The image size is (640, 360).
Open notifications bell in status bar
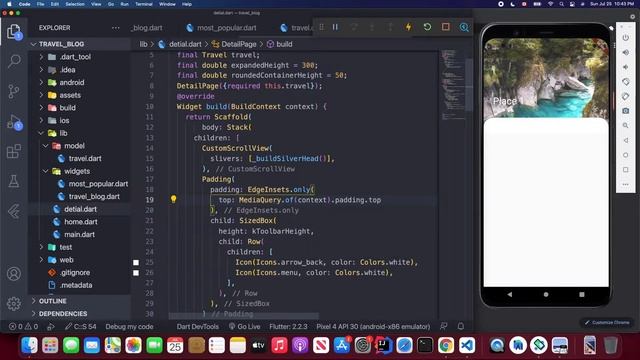click(x=461, y=326)
